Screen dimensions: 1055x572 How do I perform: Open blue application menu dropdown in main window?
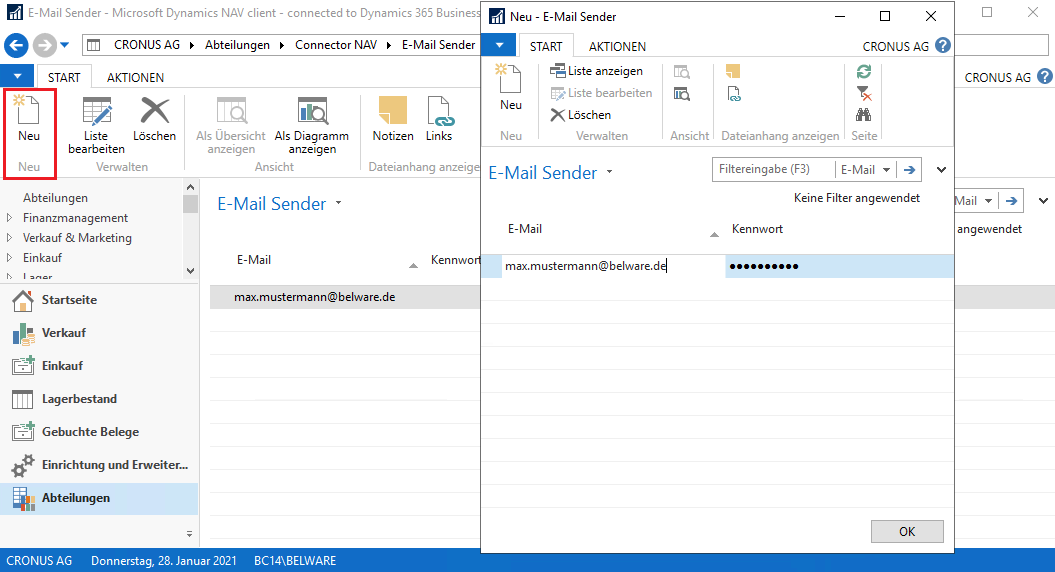click(17, 77)
